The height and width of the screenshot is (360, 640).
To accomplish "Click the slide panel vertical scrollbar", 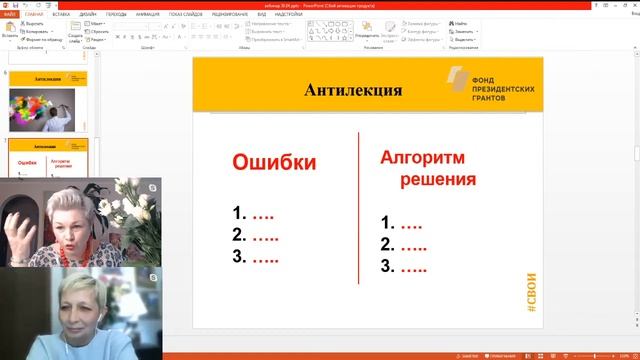I will click(x=97, y=114).
